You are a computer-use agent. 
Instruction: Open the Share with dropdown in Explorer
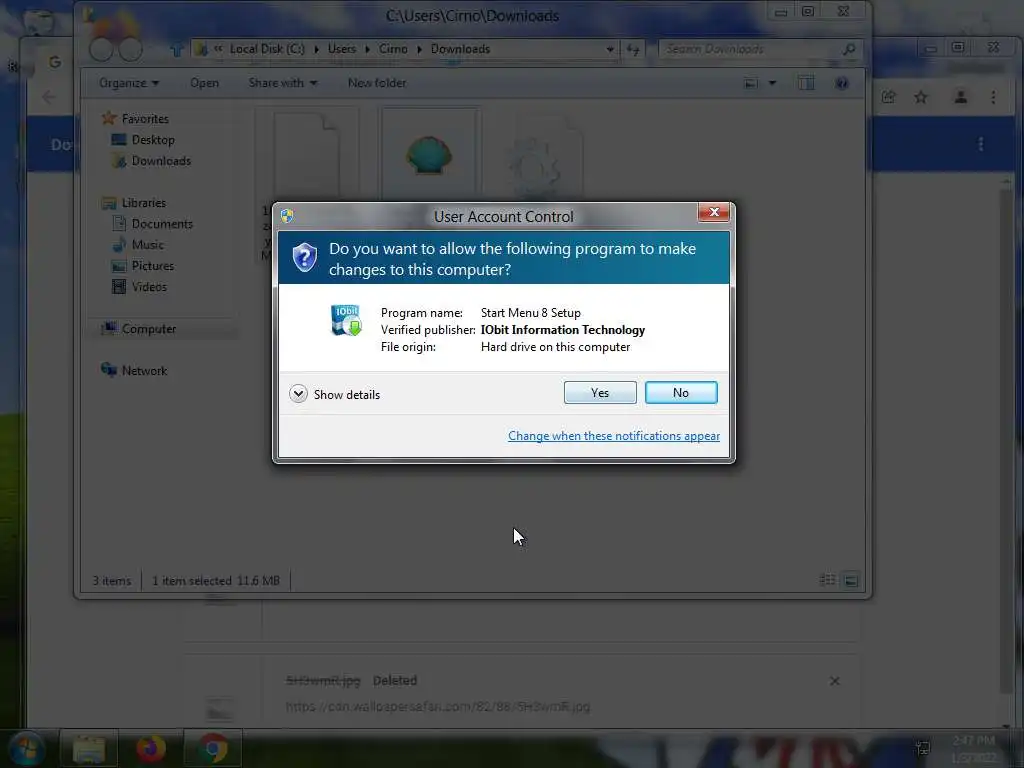point(282,83)
